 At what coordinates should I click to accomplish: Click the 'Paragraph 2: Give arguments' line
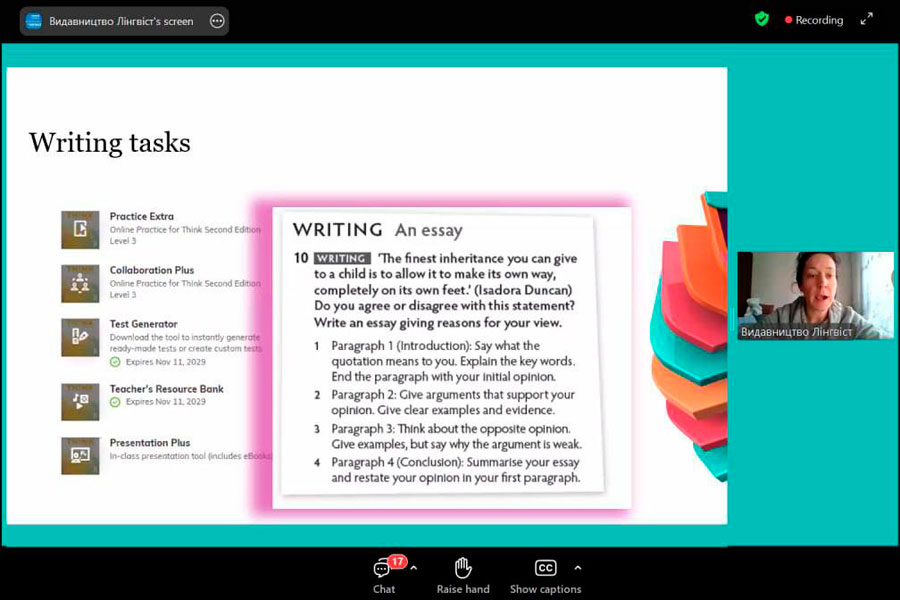click(x=453, y=394)
